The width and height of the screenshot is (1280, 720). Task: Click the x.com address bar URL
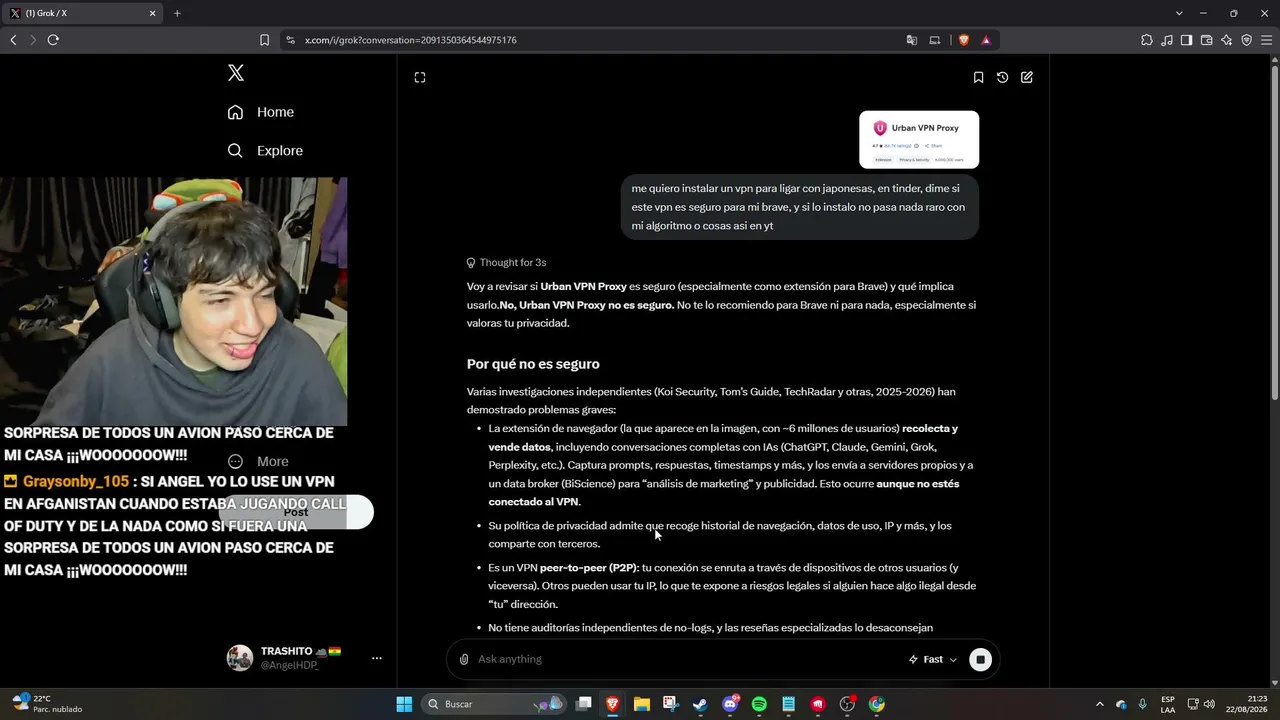[410, 40]
